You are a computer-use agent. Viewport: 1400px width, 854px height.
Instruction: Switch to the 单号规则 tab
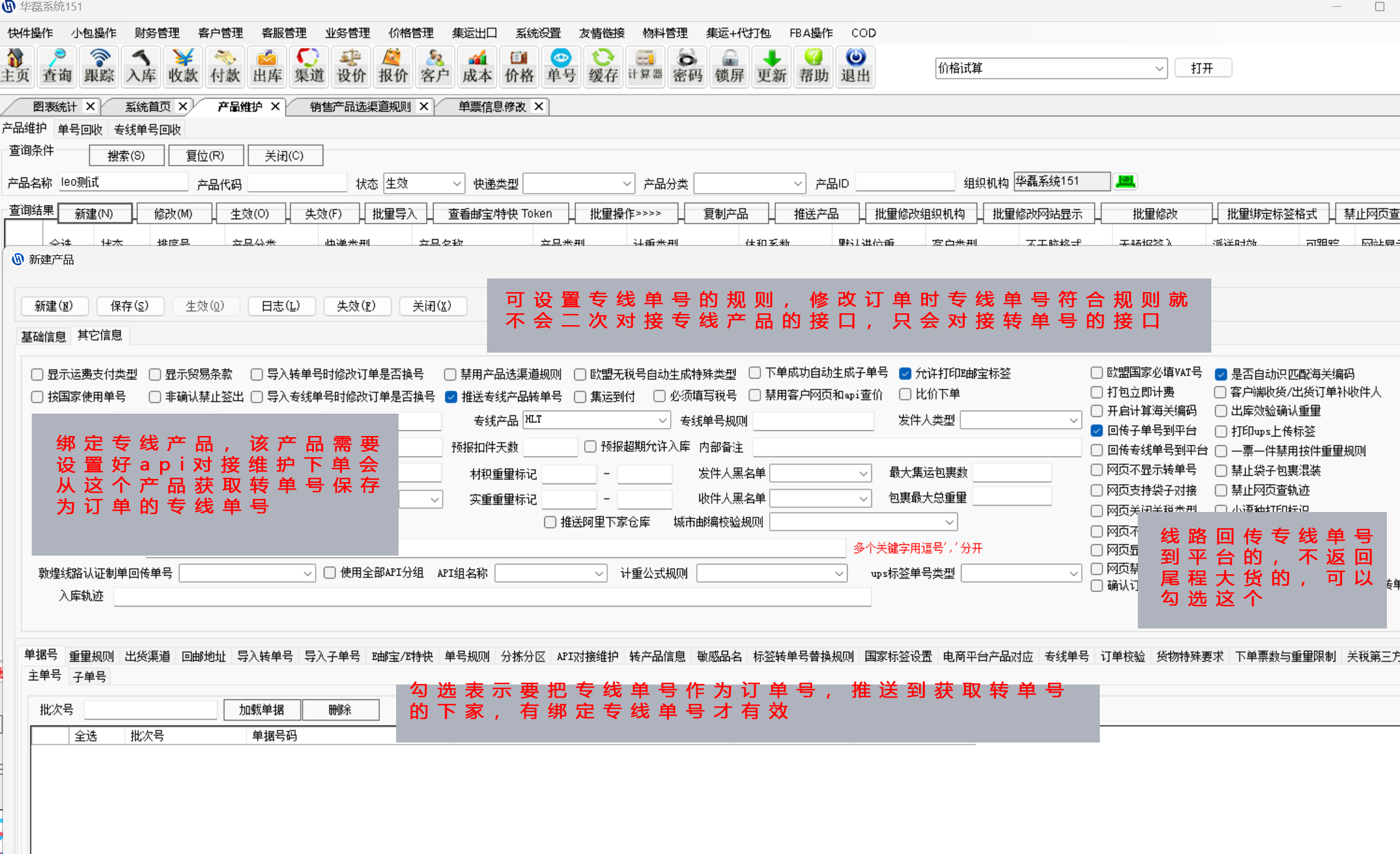coord(466,656)
